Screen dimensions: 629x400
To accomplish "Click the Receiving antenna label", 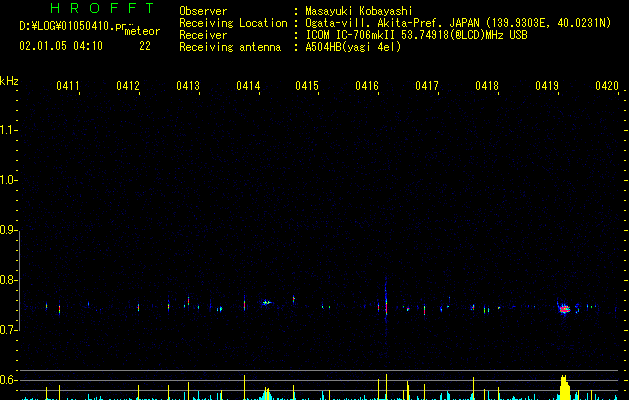I will pyautogui.click(x=230, y=47).
